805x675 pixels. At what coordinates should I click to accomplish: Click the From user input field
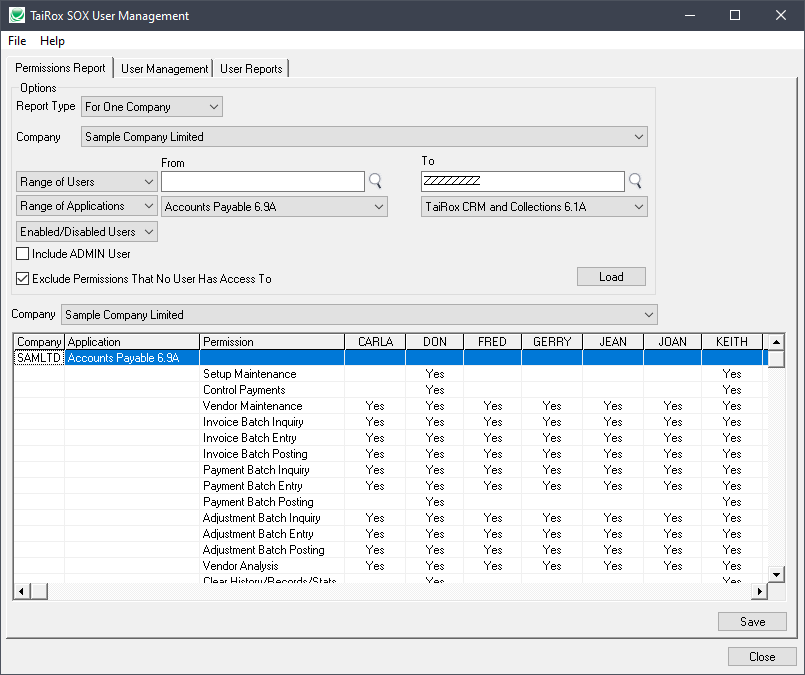pyautogui.click(x=263, y=182)
